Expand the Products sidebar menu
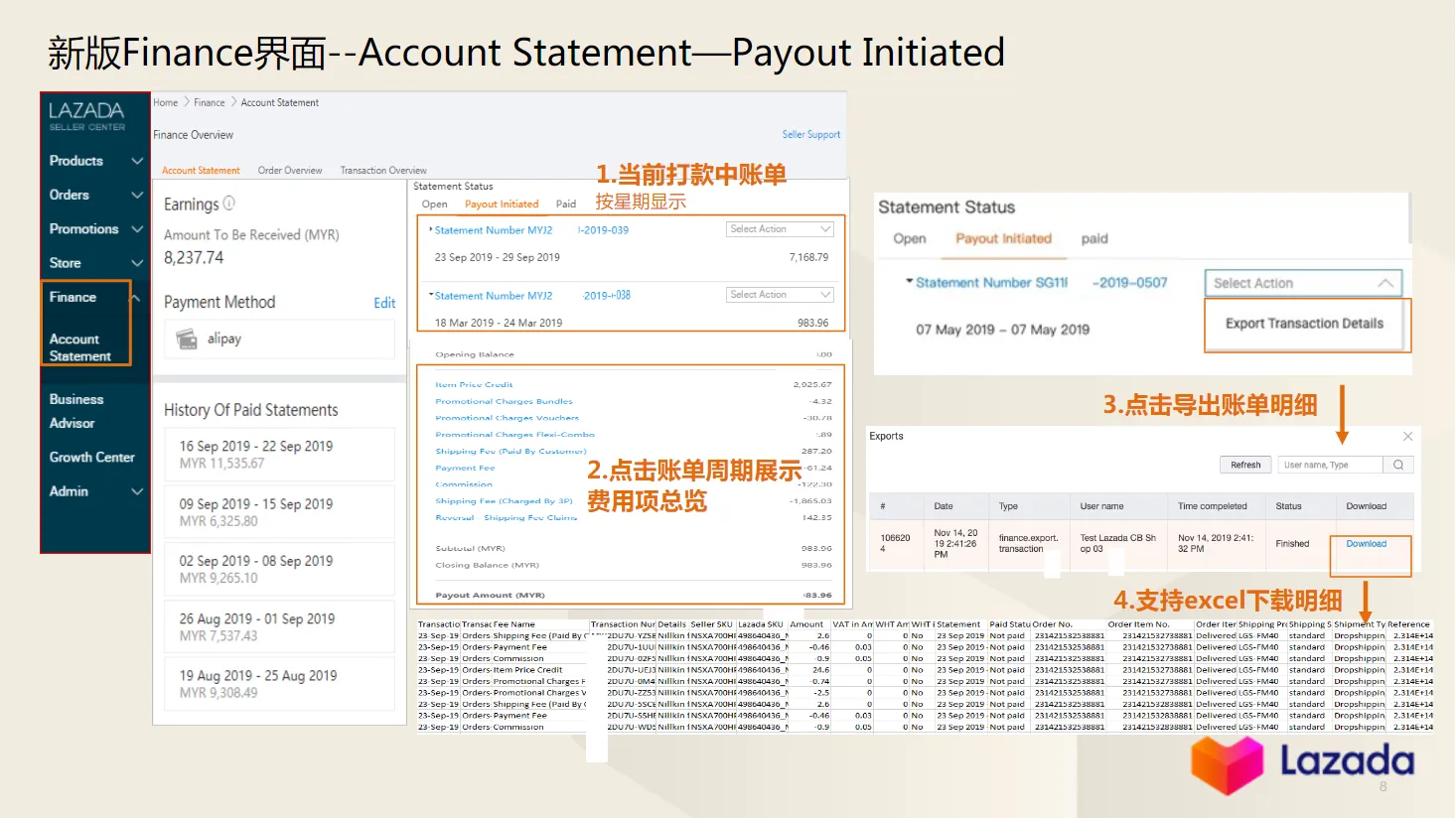1456x818 pixels. (137, 161)
